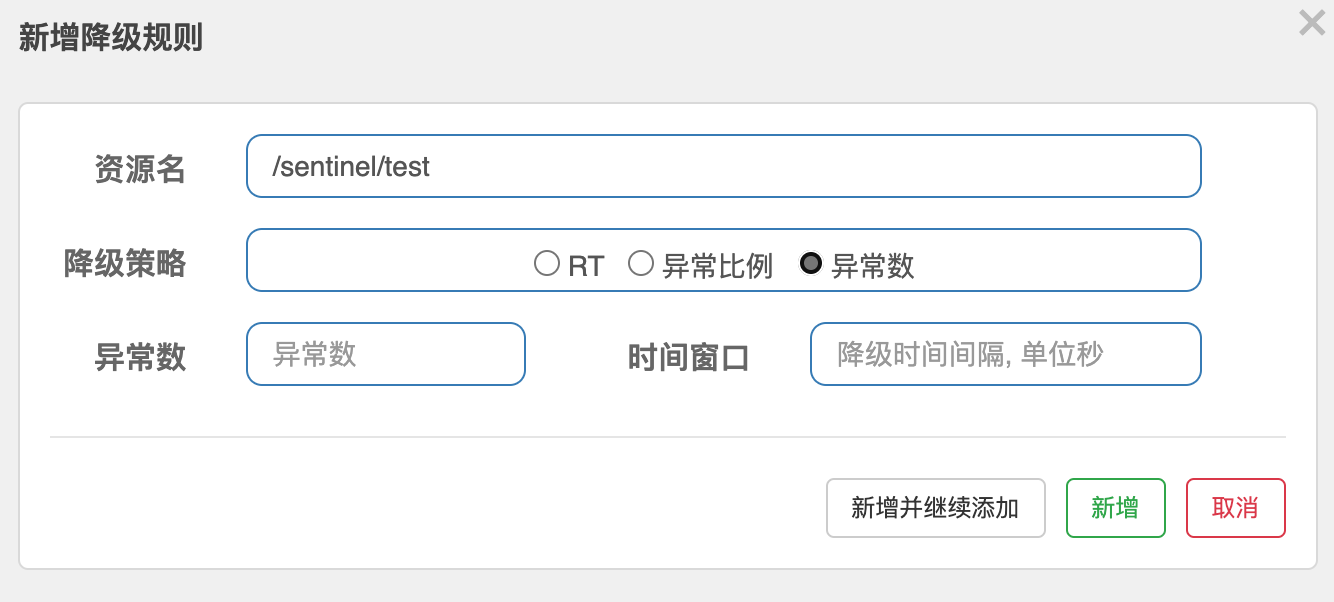Screen dimensions: 1334x602
Task: Click the 资源名 input containing /sentinel/test
Action: click(723, 166)
